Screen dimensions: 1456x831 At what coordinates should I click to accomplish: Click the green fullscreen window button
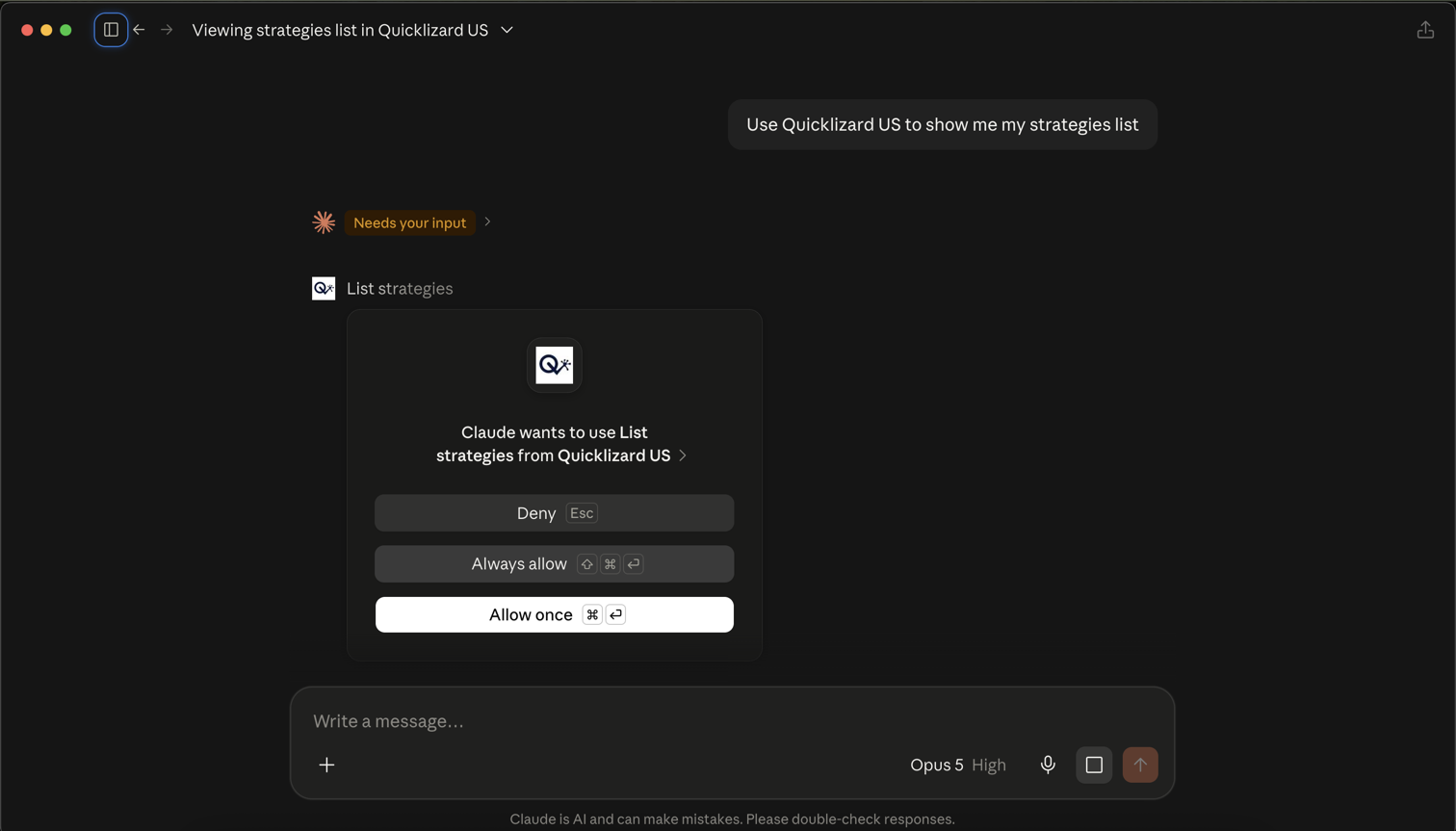65,30
